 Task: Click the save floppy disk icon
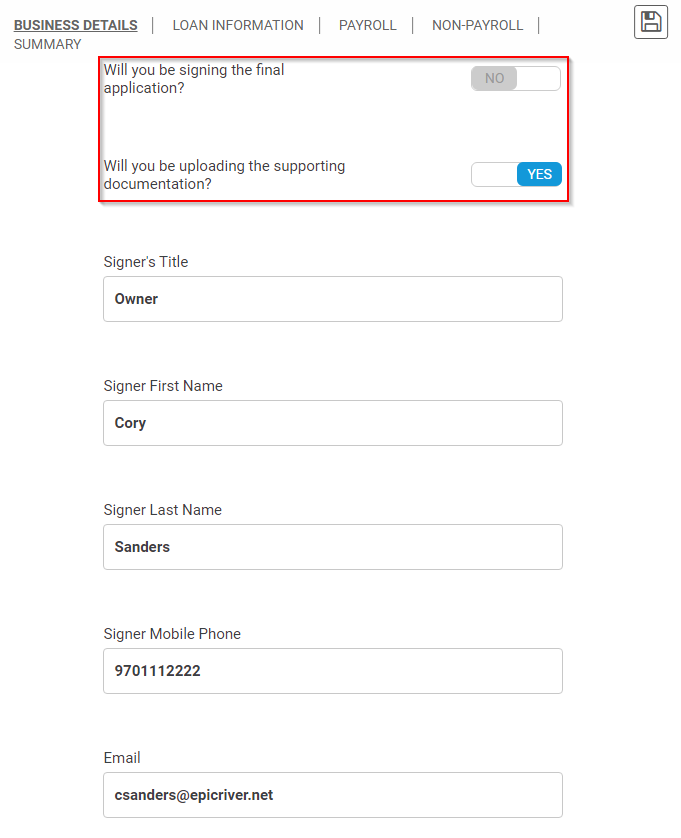(x=651, y=22)
